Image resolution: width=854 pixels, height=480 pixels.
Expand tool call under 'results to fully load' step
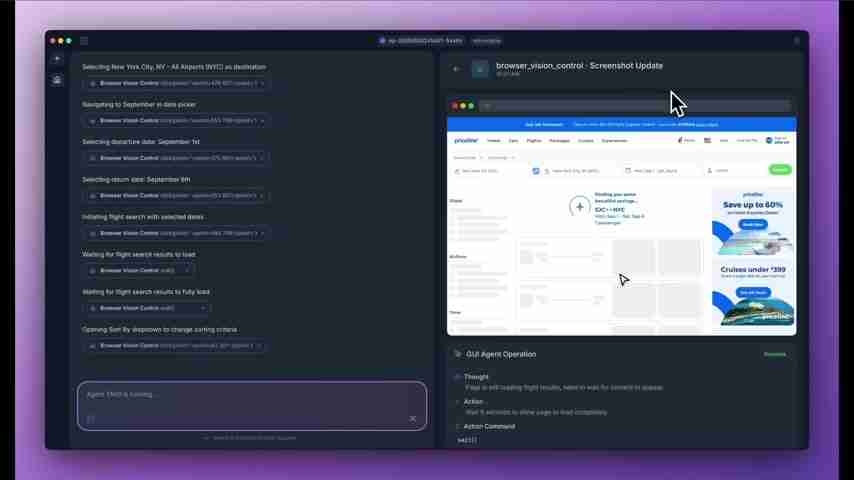pos(147,308)
